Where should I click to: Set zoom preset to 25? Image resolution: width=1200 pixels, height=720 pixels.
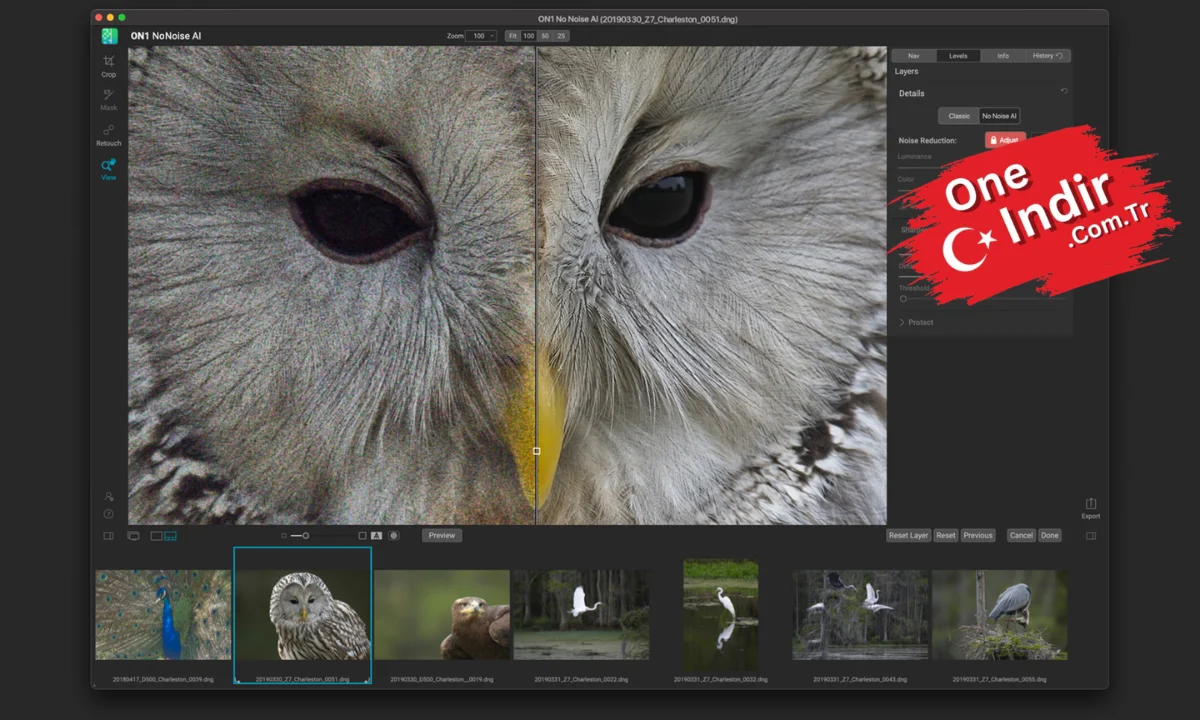pyautogui.click(x=561, y=36)
